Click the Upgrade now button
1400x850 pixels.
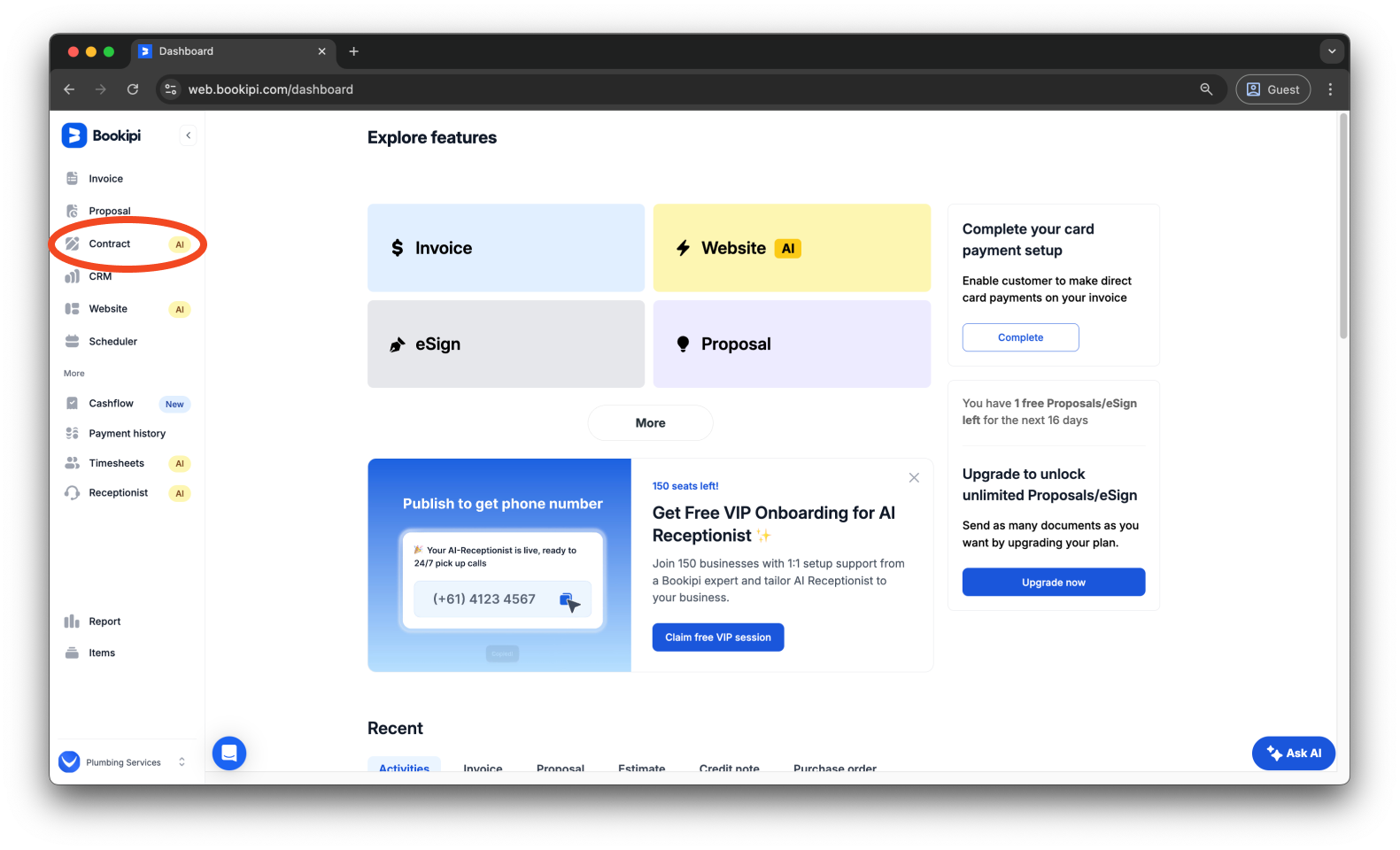pos(1053,583)
